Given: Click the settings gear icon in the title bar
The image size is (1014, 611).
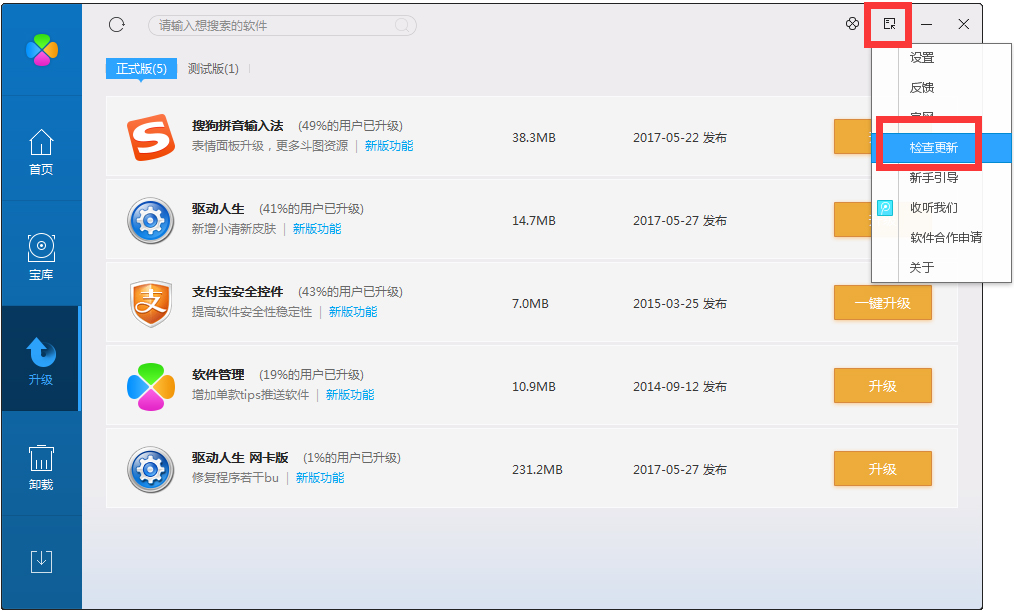Looking at the screenshot, I should (852, 23).
